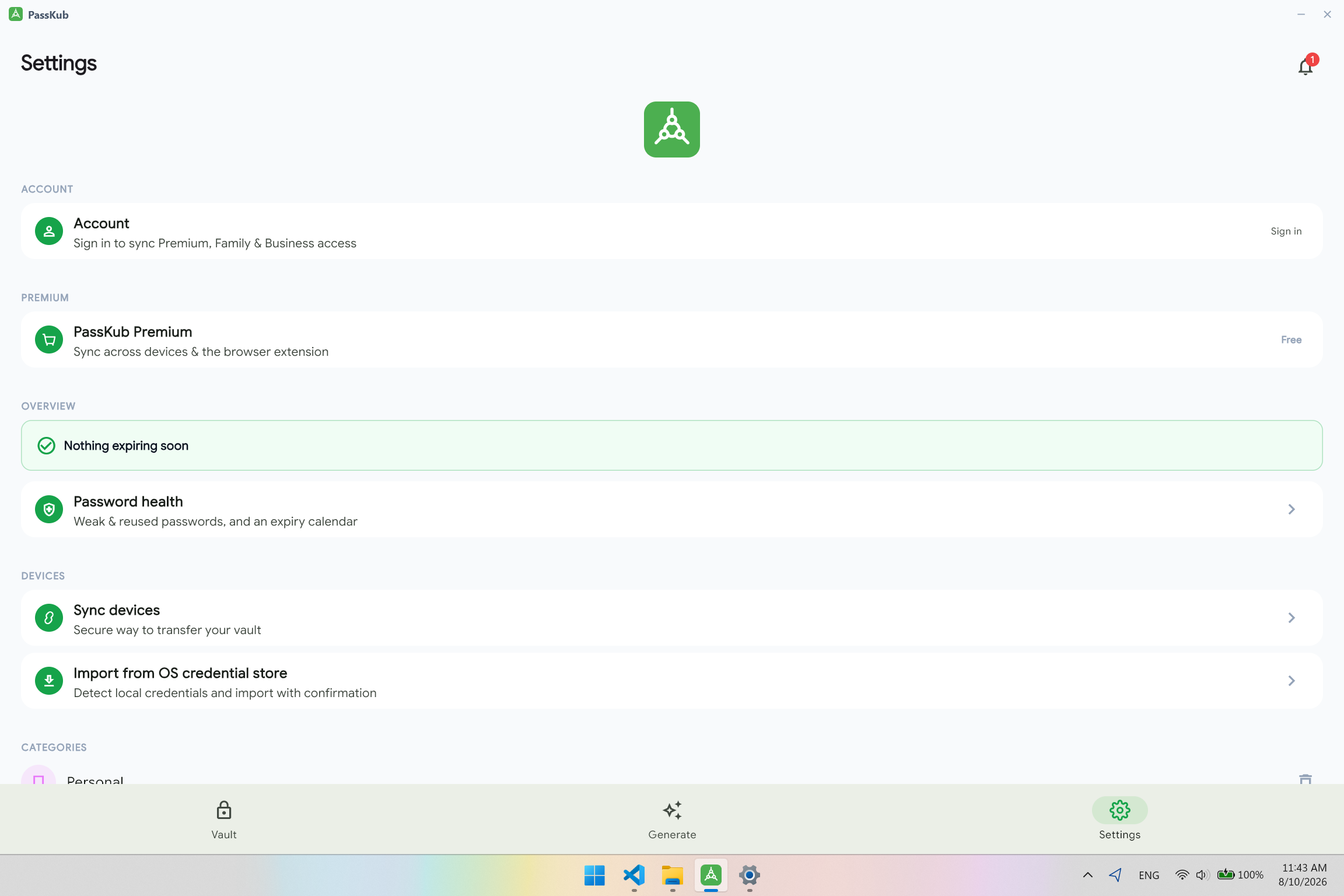
Task: Click the Nothing expiring soon banner
Action: [672, 446]
